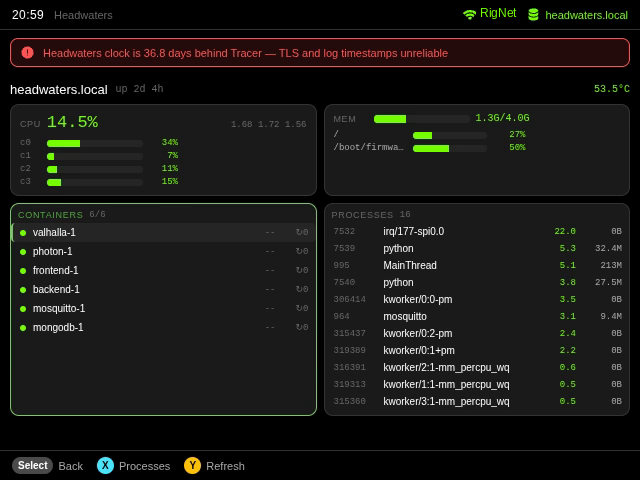Click the load average 1.68 1.72 1.56

[269, 124]
